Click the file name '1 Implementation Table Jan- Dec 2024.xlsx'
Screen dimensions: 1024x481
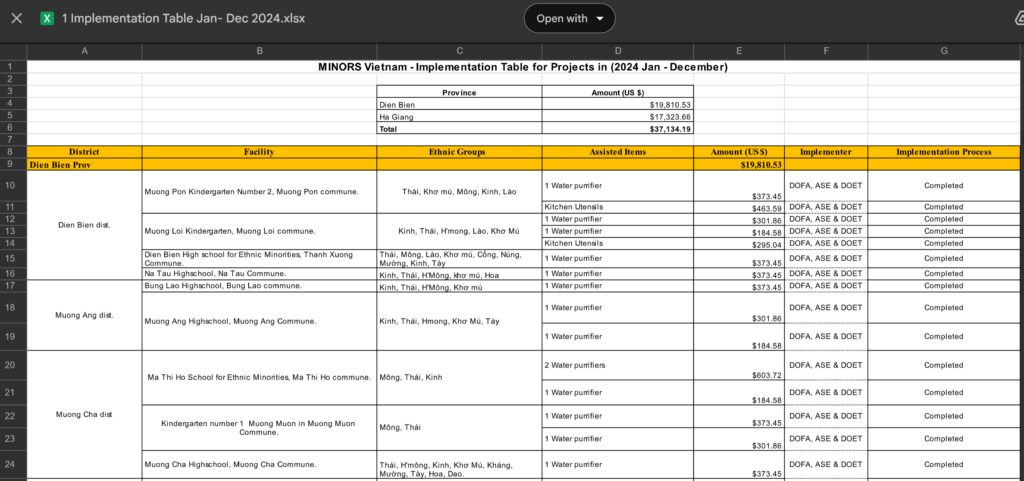pos(184,18)
